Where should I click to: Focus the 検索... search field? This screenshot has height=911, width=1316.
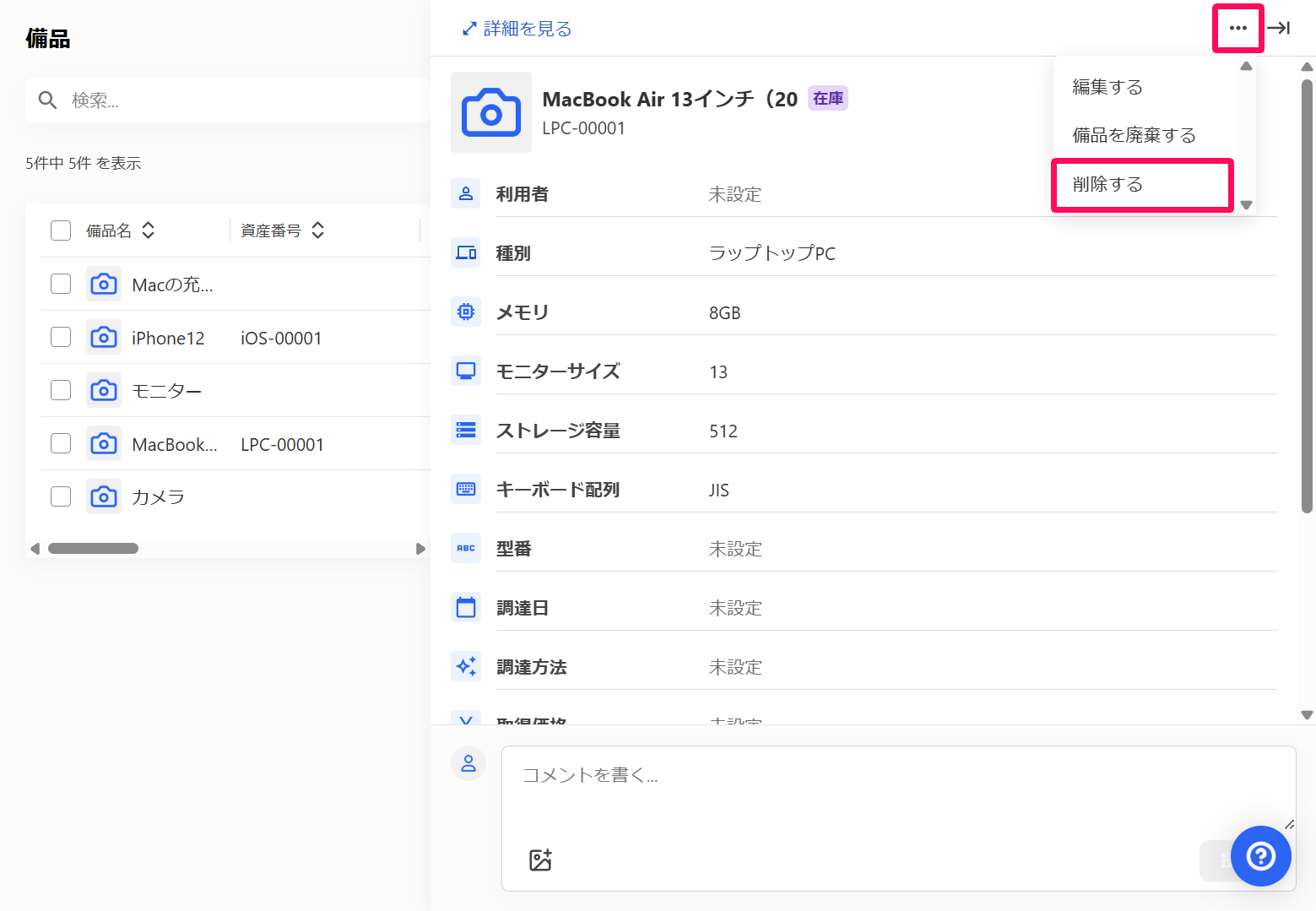tap(228, 100)
